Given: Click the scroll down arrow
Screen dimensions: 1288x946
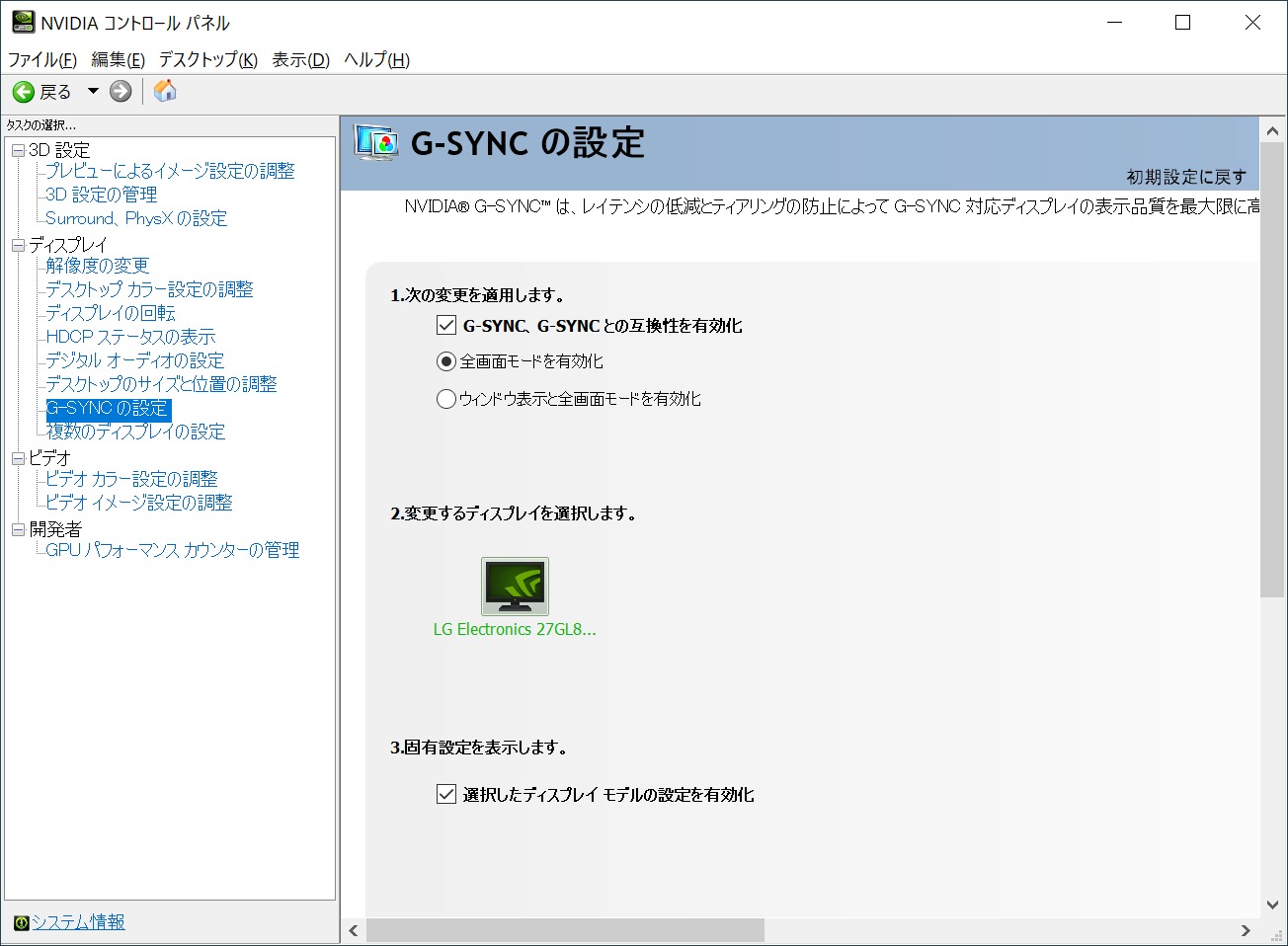Looking at the screenshot, I should pos(1272,905).
